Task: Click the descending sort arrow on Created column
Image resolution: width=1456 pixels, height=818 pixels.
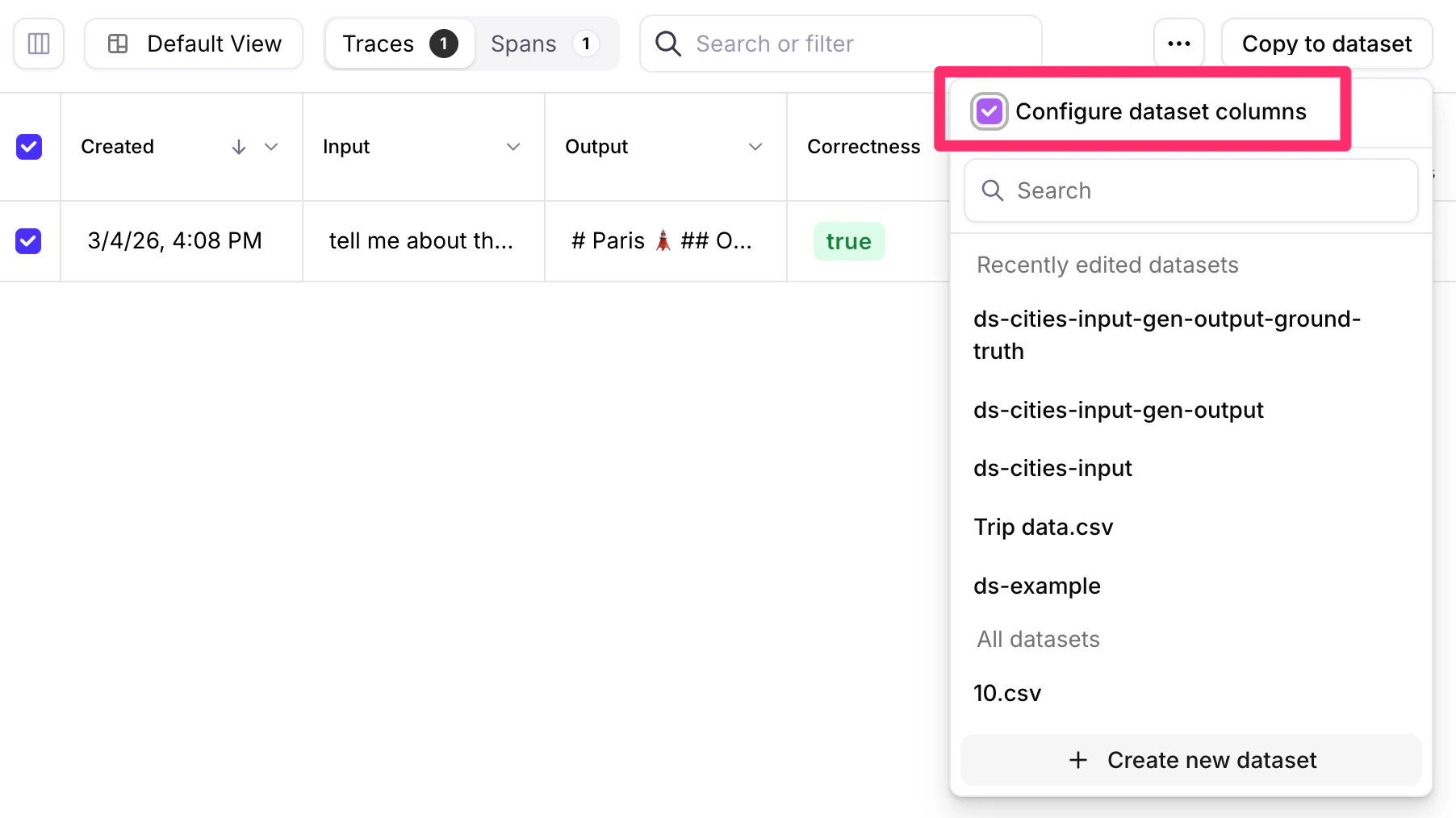Action: click(238, 147)
